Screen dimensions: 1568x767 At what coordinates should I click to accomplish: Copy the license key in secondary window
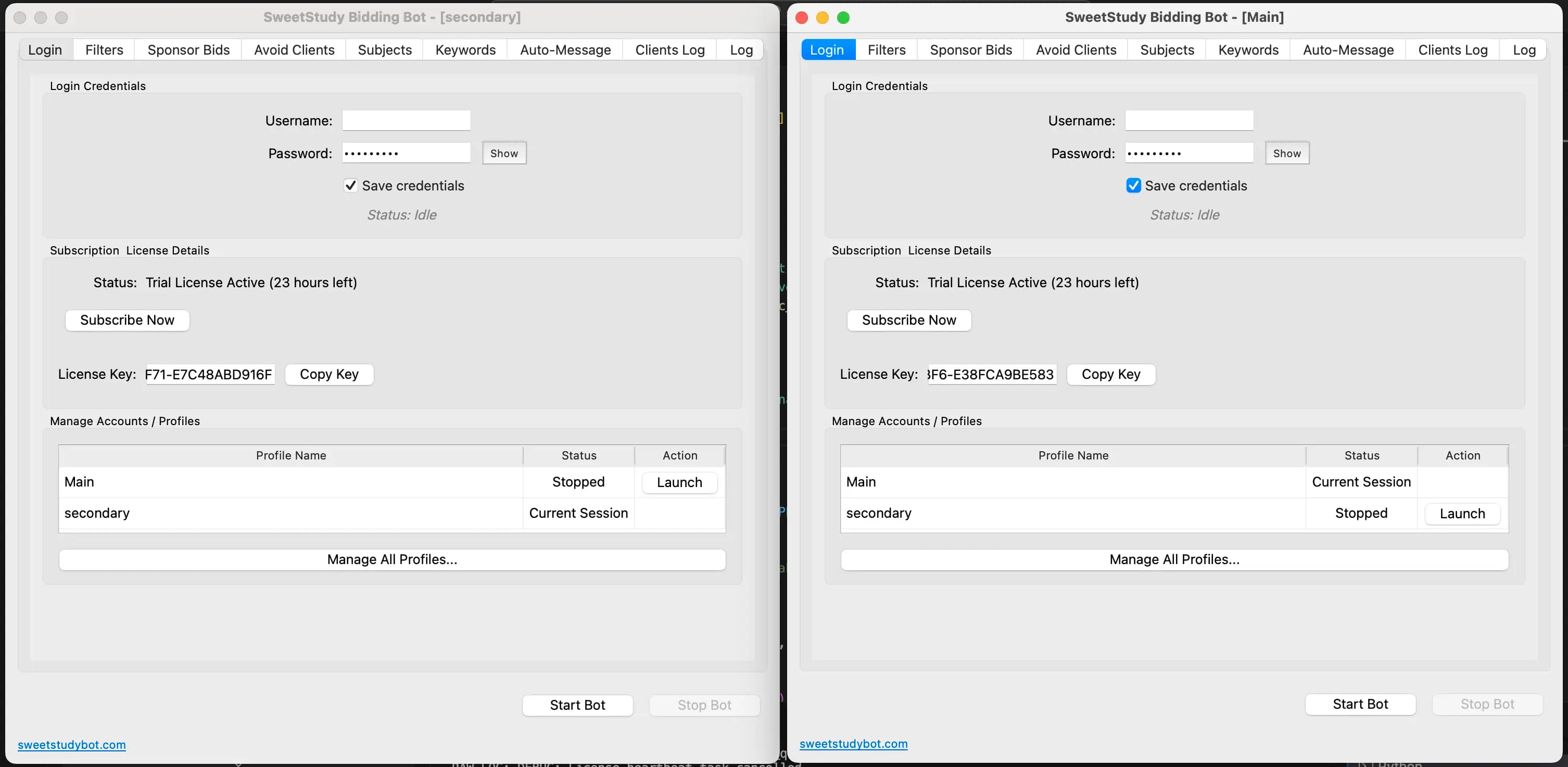[x=330, y=374]
